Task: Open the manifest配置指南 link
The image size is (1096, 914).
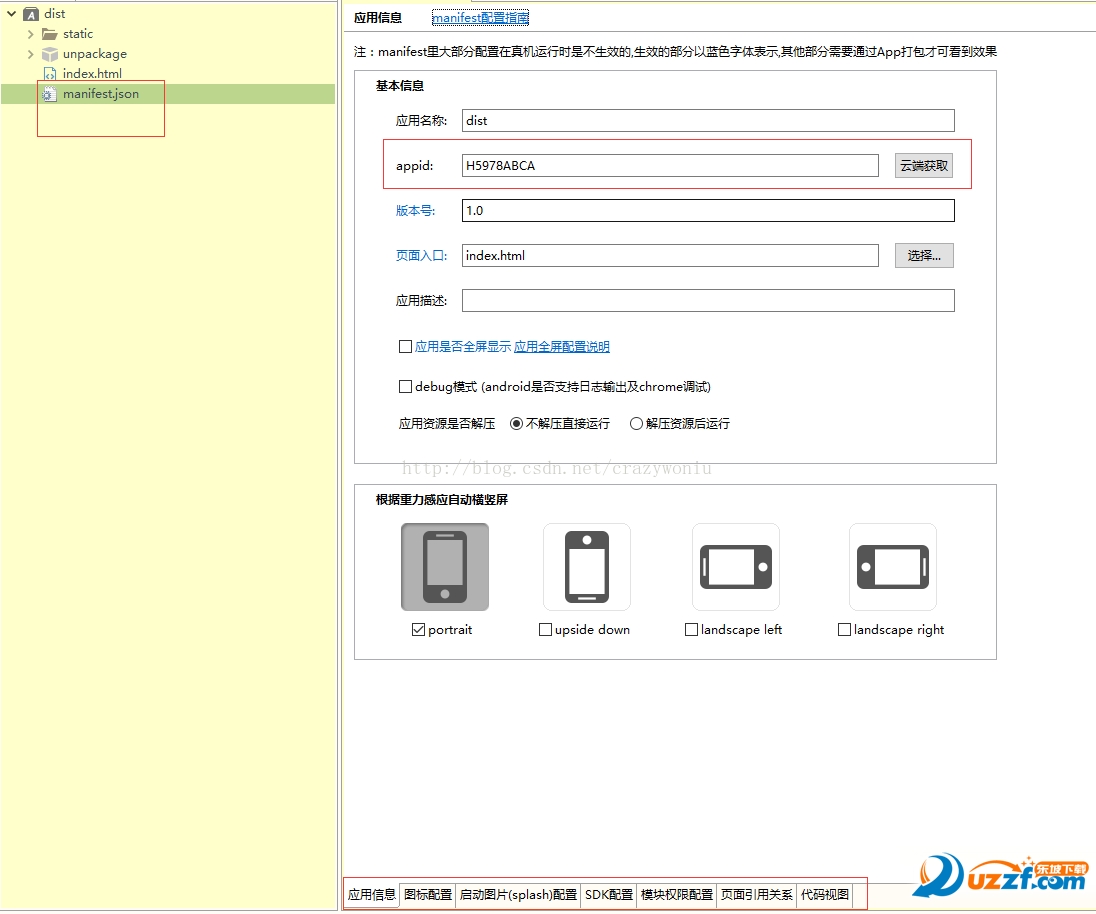Action: (x=480, y=18)
